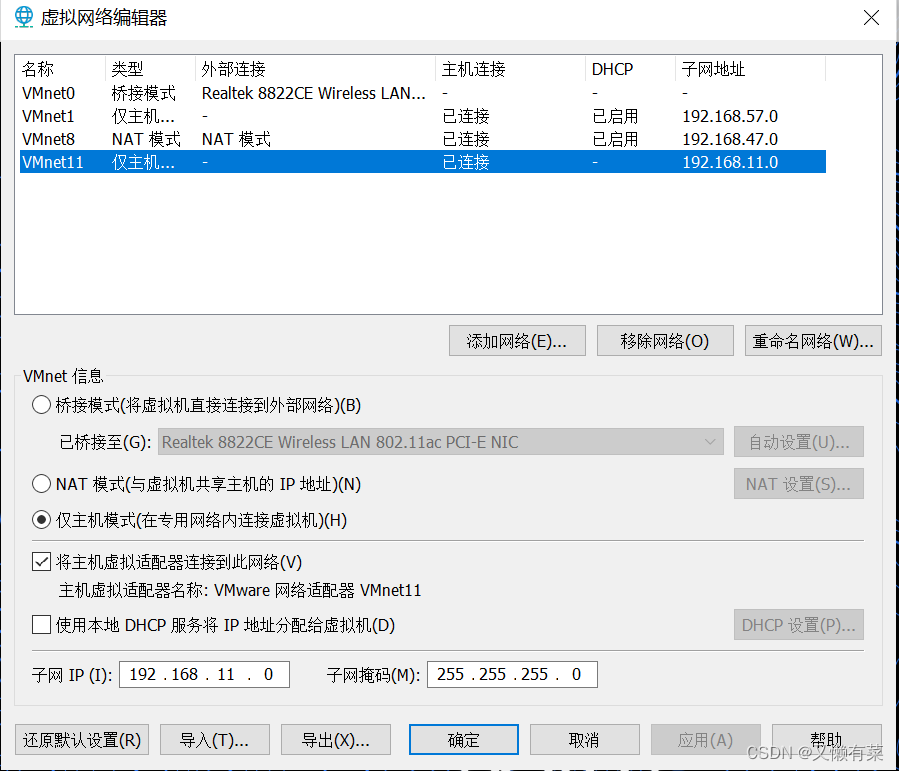
Task: Select the VMnet8 row in network list
Action: pyautogui.click(x=423, y=139)
